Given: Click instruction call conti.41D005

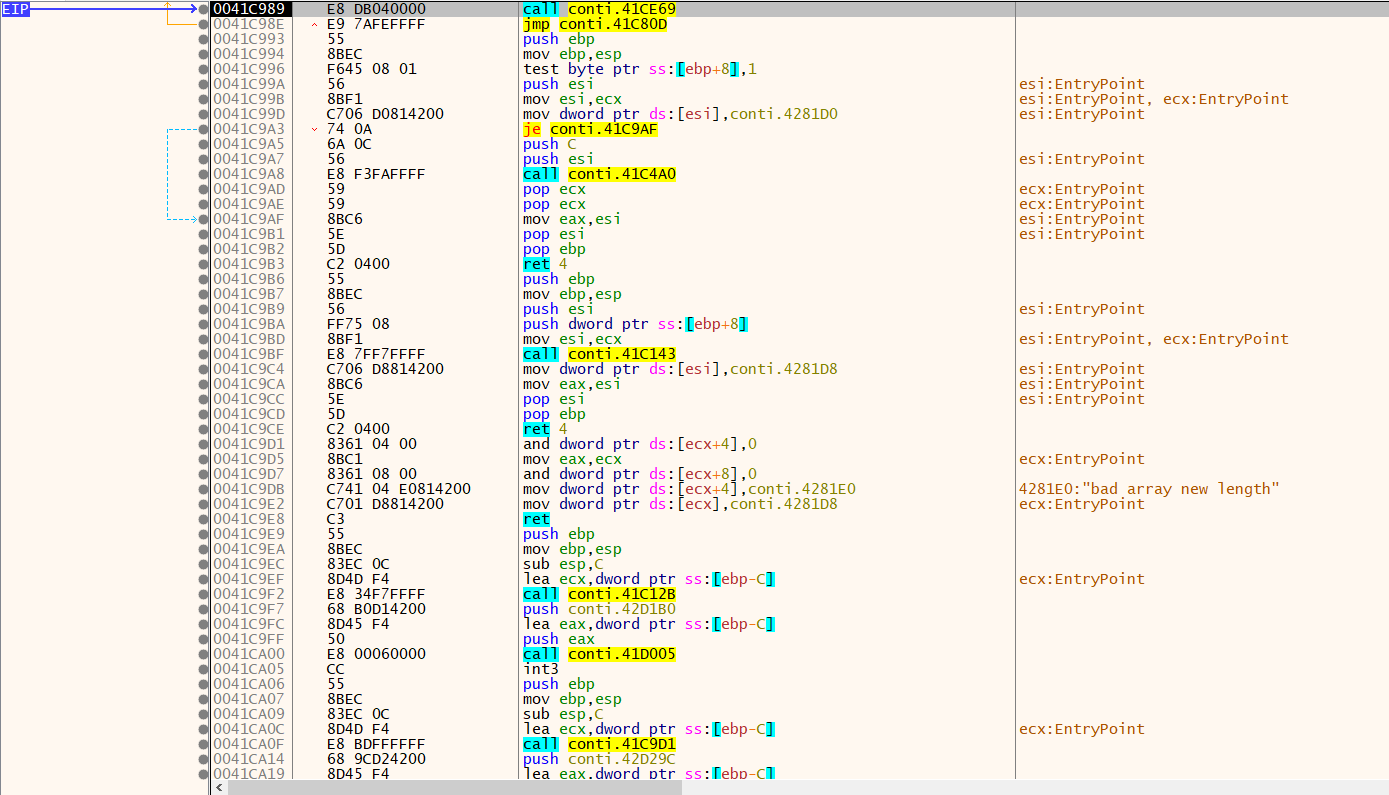Looking at the screenshot, I should pyautogui.click(x=599, y=654).
